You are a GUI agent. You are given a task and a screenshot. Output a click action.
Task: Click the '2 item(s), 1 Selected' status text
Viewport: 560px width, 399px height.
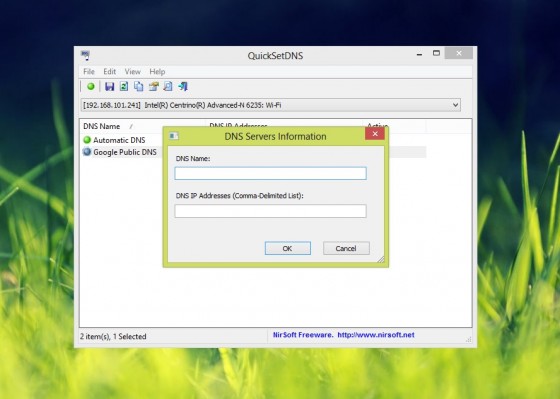point(113,336)
